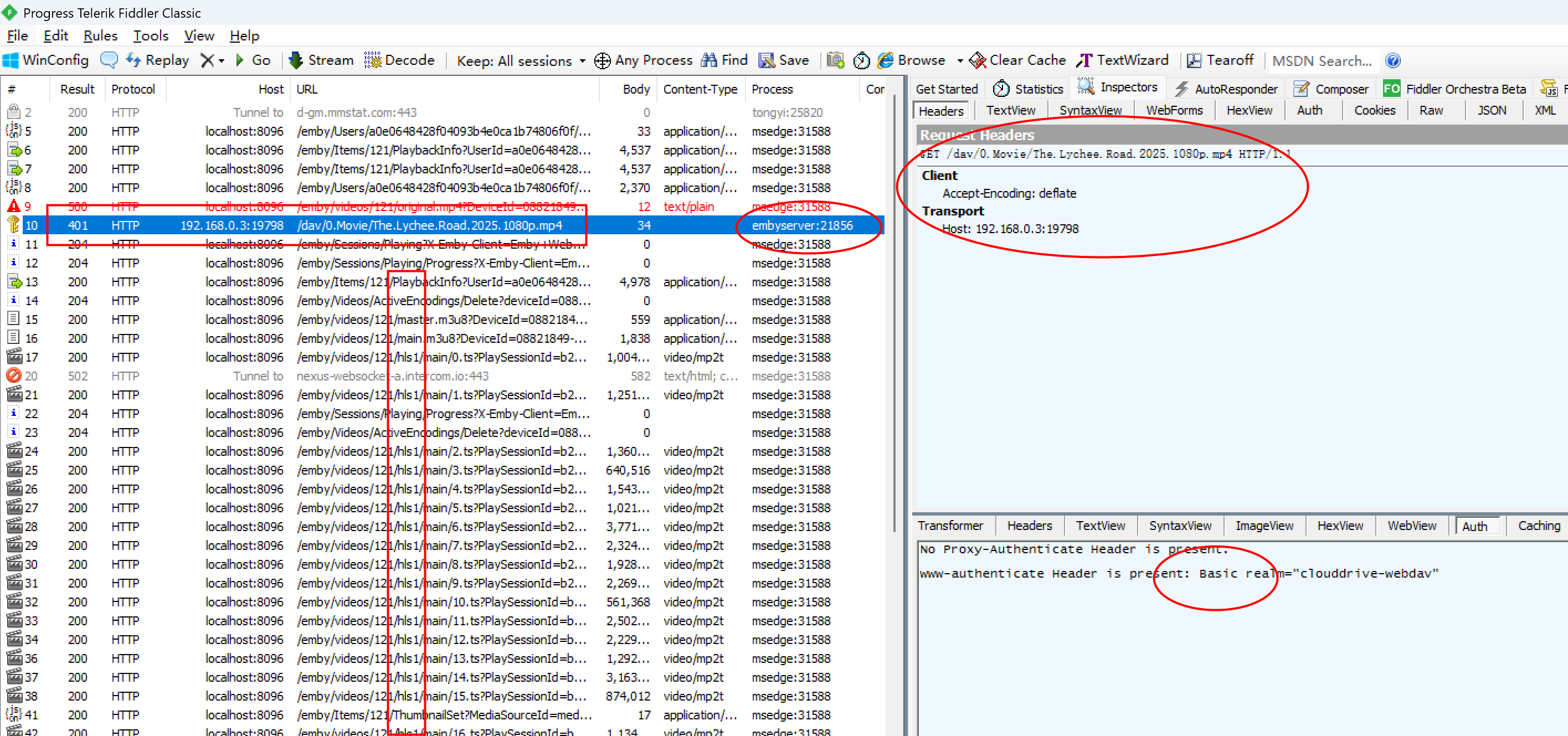
Task: Expand the Browse dropdown arrow
Action: point(960,61)
